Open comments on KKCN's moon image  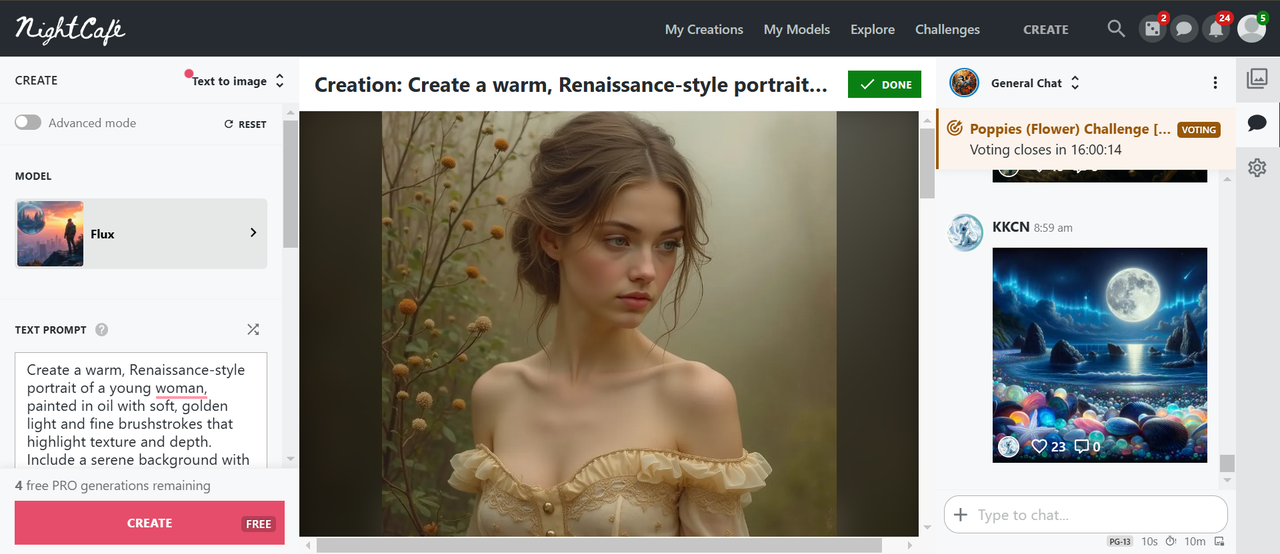point(1081,447)
